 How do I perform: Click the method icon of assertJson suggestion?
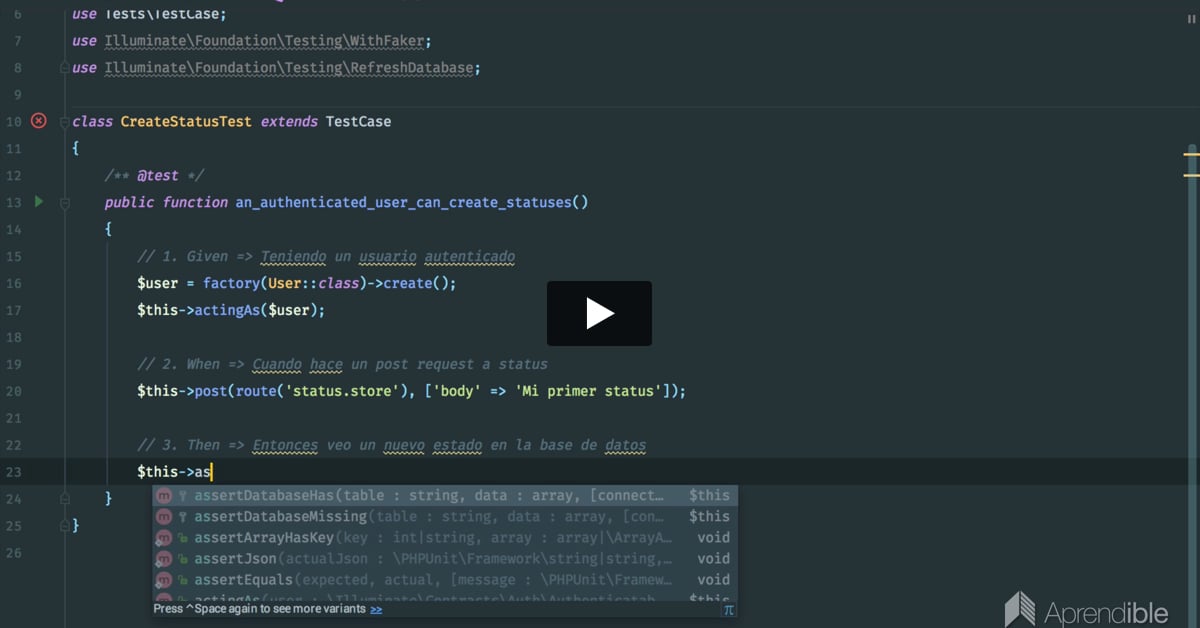(165, 559)
